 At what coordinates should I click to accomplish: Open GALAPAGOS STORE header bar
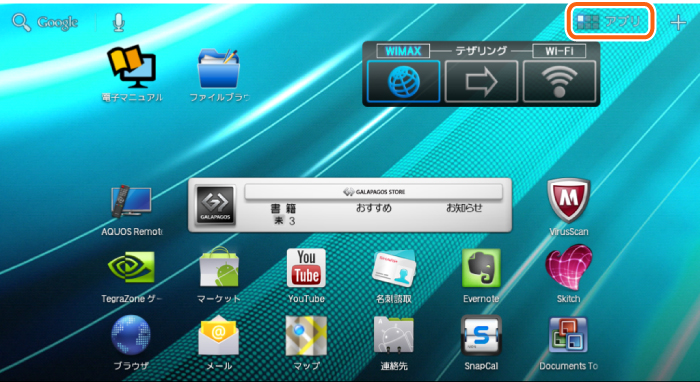(x=374, y=192)
